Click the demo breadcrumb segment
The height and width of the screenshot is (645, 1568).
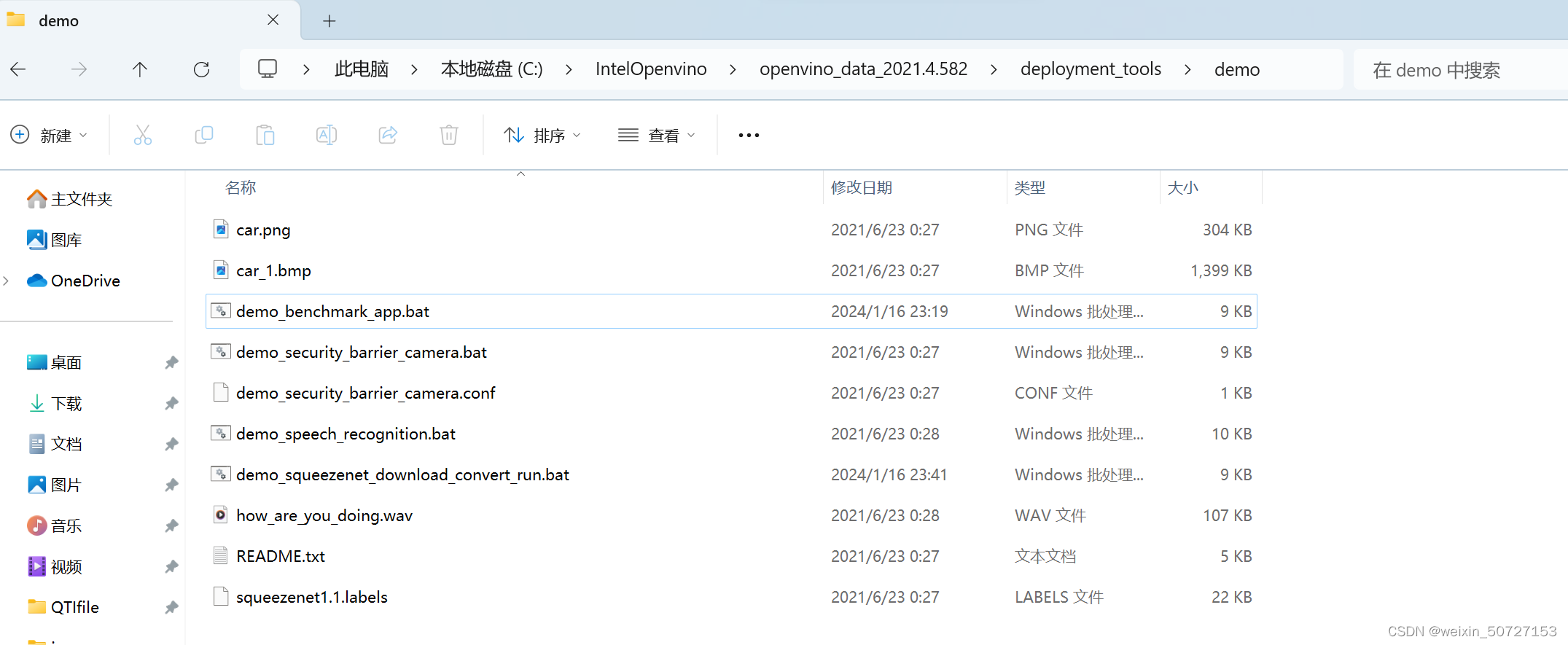click(x=1237, y=69)
